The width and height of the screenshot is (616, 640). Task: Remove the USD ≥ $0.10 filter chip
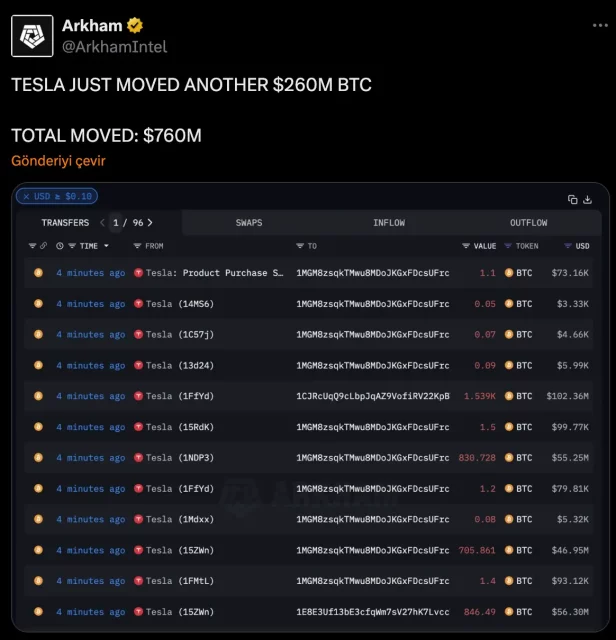[x=25, y=196]
